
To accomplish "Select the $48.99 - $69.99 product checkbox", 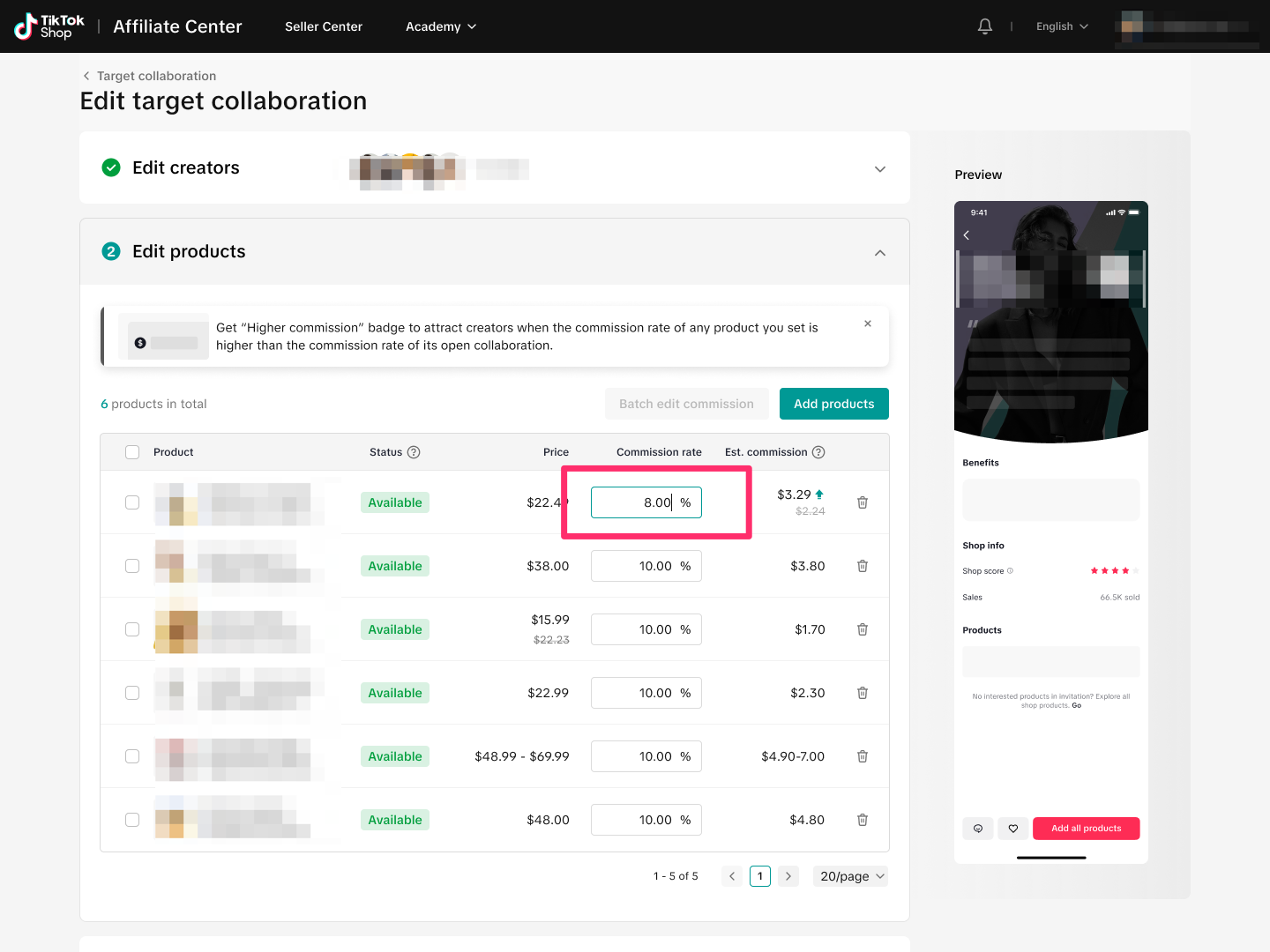I will click(x=132, y=756).
